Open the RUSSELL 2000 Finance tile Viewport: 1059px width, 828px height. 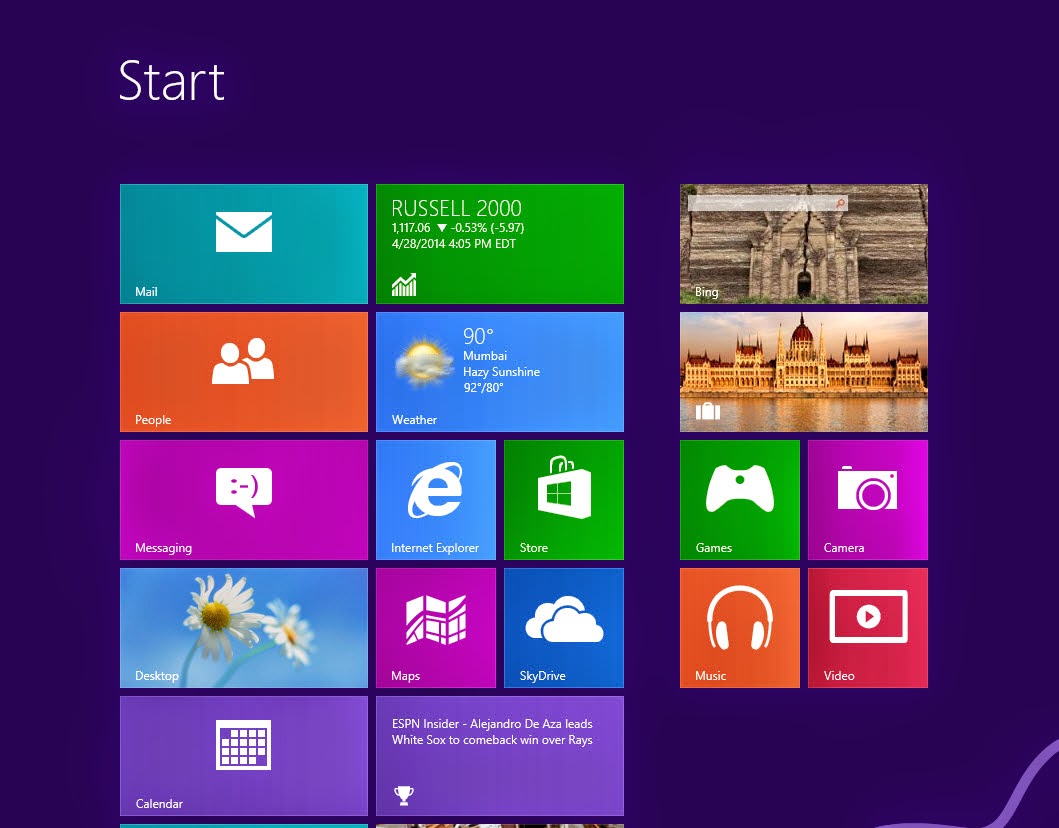tap(500, 244)
